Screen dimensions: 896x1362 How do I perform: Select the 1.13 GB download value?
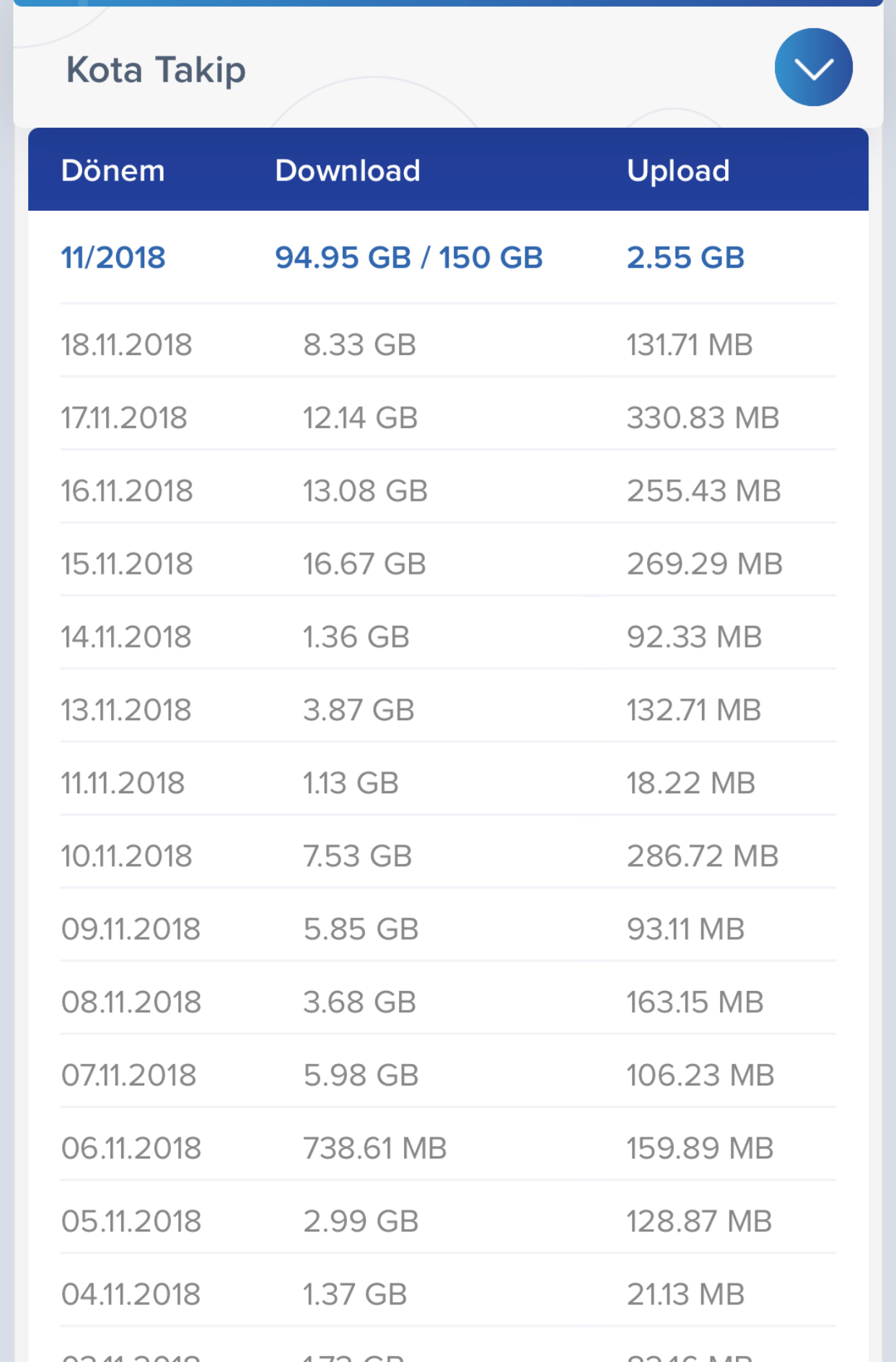point(351,783)
